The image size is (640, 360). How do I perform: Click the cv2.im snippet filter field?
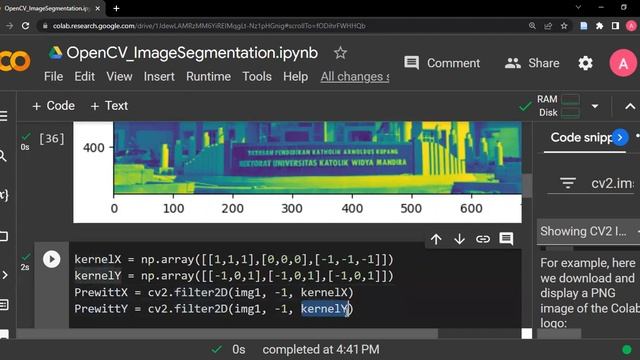click(612, 183)
